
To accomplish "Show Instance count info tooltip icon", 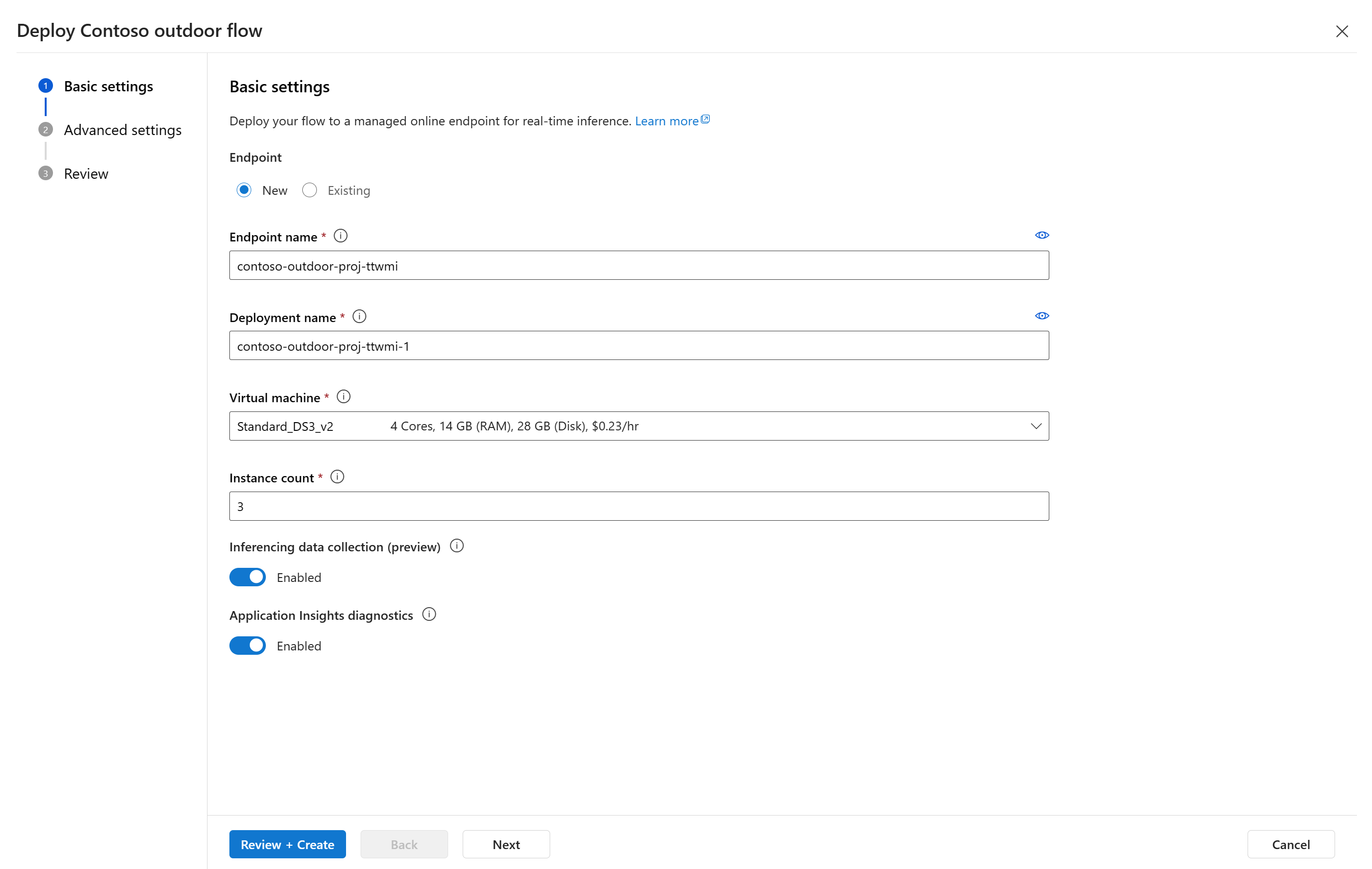I will 337,477.
